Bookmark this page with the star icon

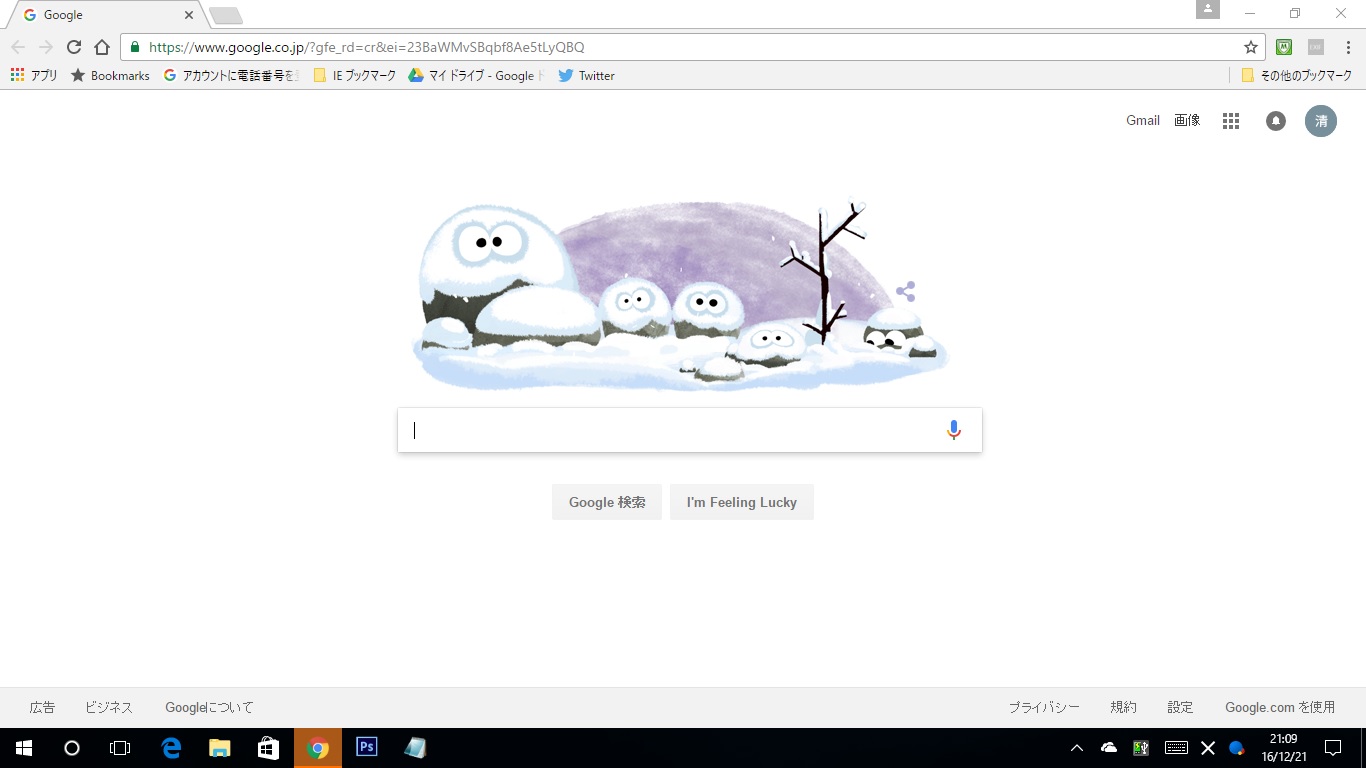tap(1250, 47)
